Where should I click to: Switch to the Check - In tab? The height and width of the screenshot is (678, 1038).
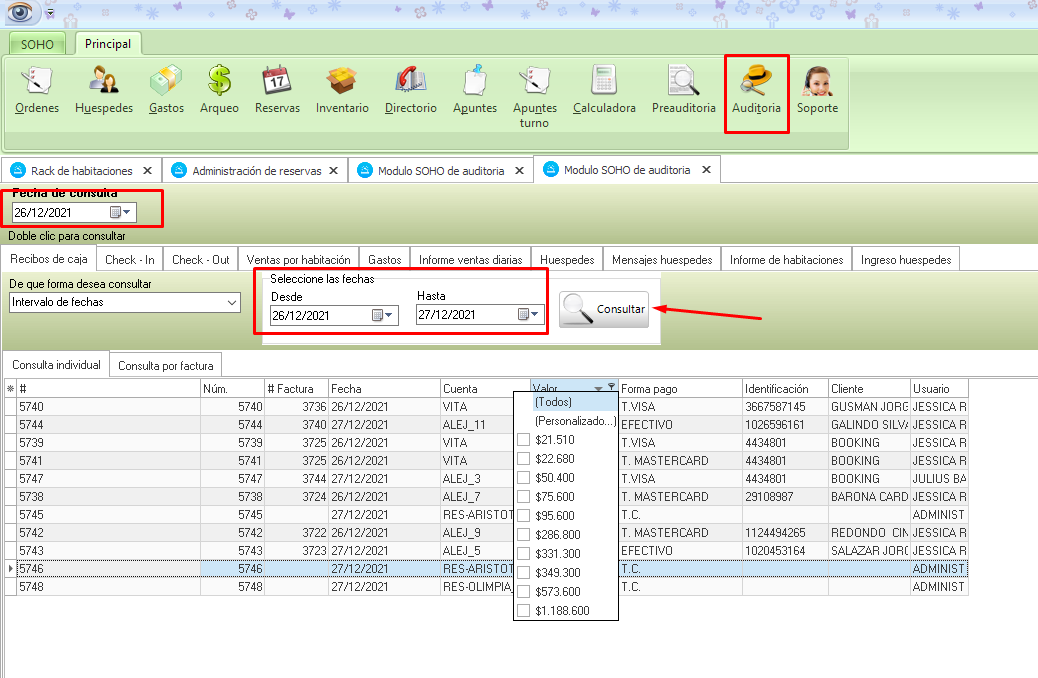129,259
